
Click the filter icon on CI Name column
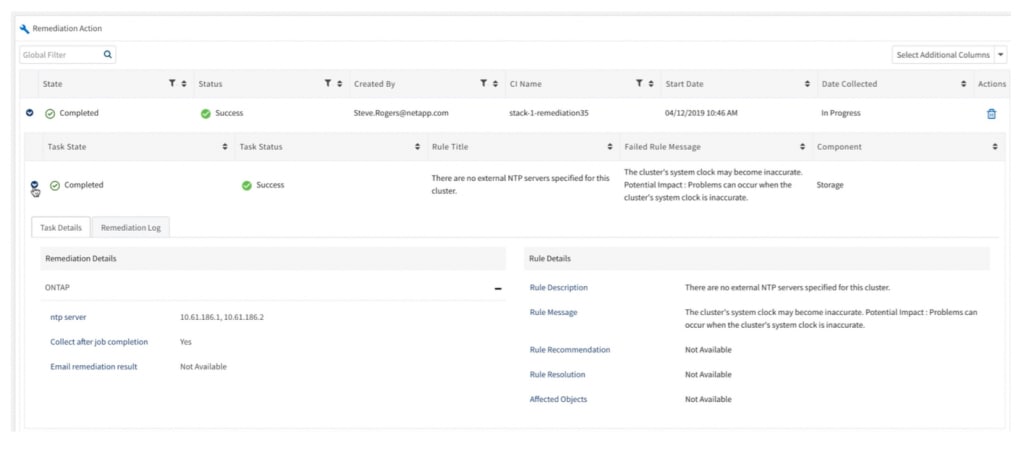click(640, 84)
